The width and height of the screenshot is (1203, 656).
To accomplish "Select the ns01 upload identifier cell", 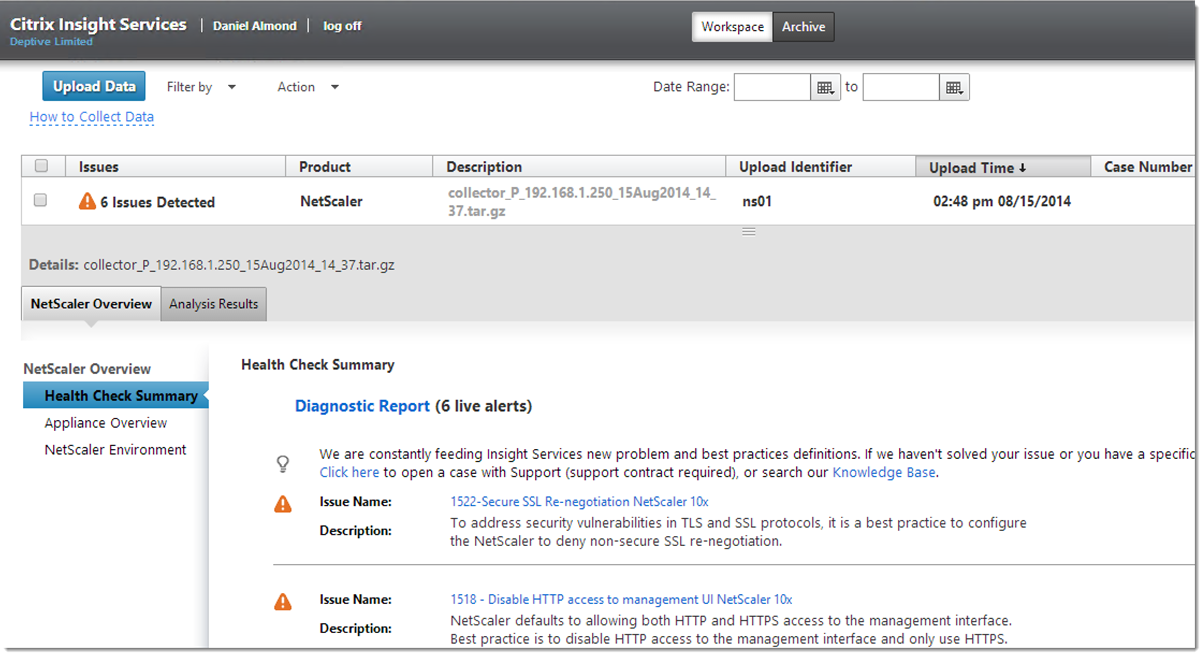I will 757,201.
